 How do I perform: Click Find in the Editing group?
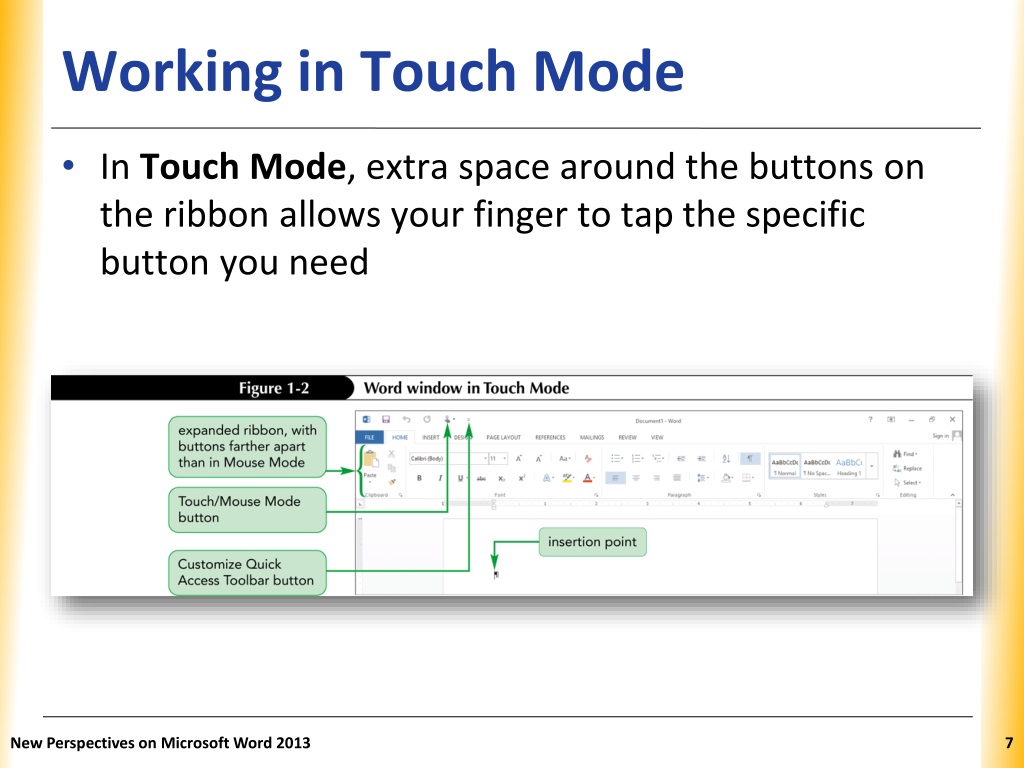pos(905,454)
